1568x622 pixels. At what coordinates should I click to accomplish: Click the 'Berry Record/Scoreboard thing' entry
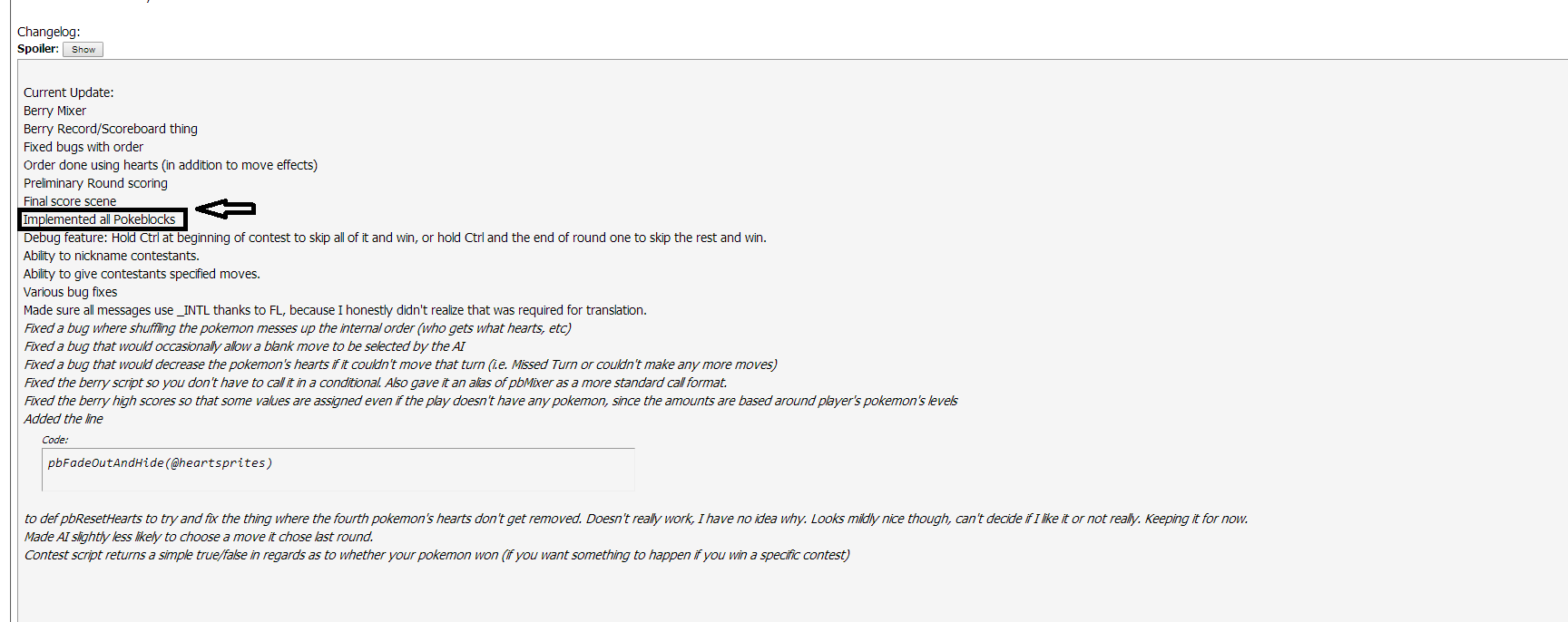[110, 129]
